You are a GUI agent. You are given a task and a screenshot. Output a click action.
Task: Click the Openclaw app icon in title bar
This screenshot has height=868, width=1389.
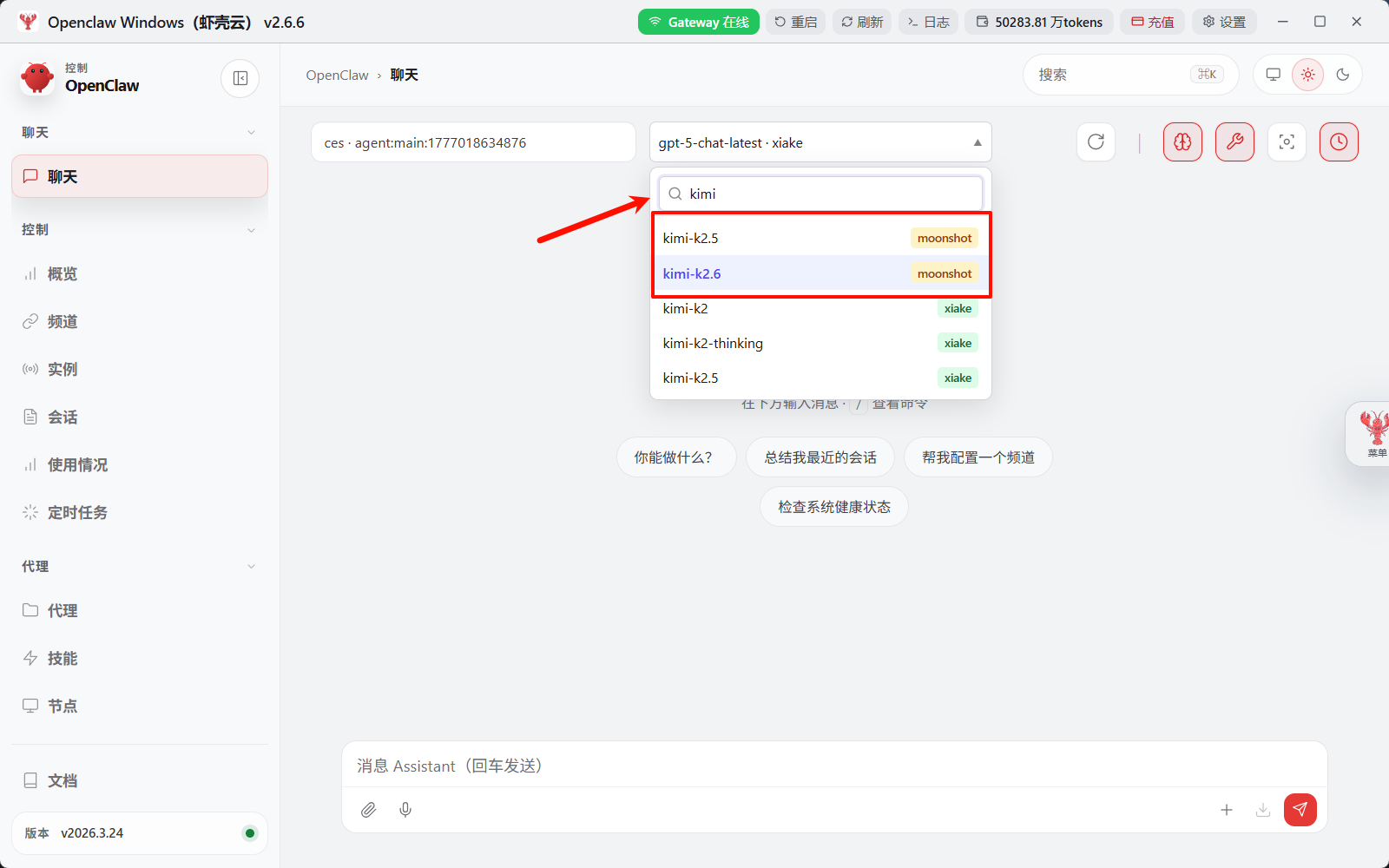click(x=28, y=22)
